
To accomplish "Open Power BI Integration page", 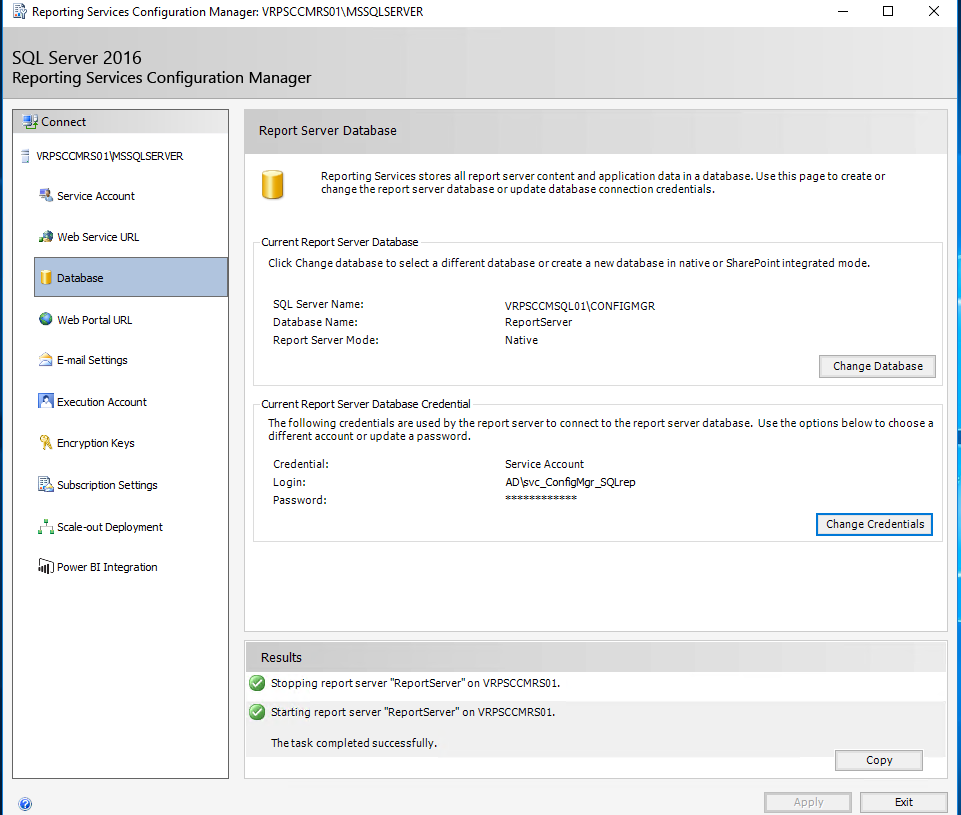I will pos(107,567).
